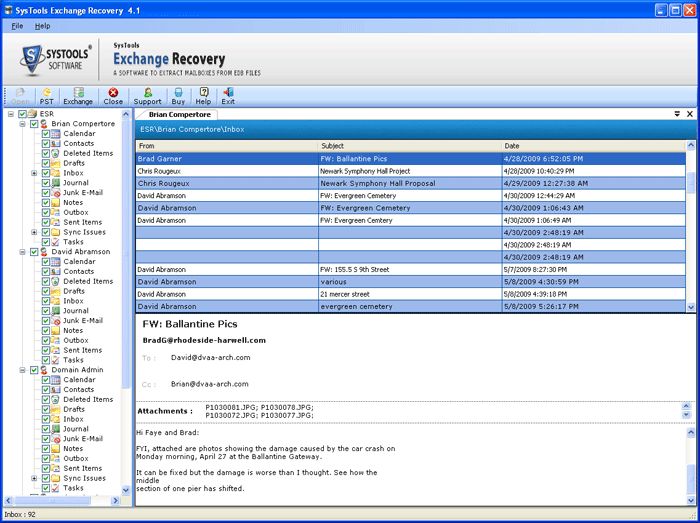Click the Exchange toolbar icon
Viewport: 700px width, 523px height.
[x=78, y=96]
